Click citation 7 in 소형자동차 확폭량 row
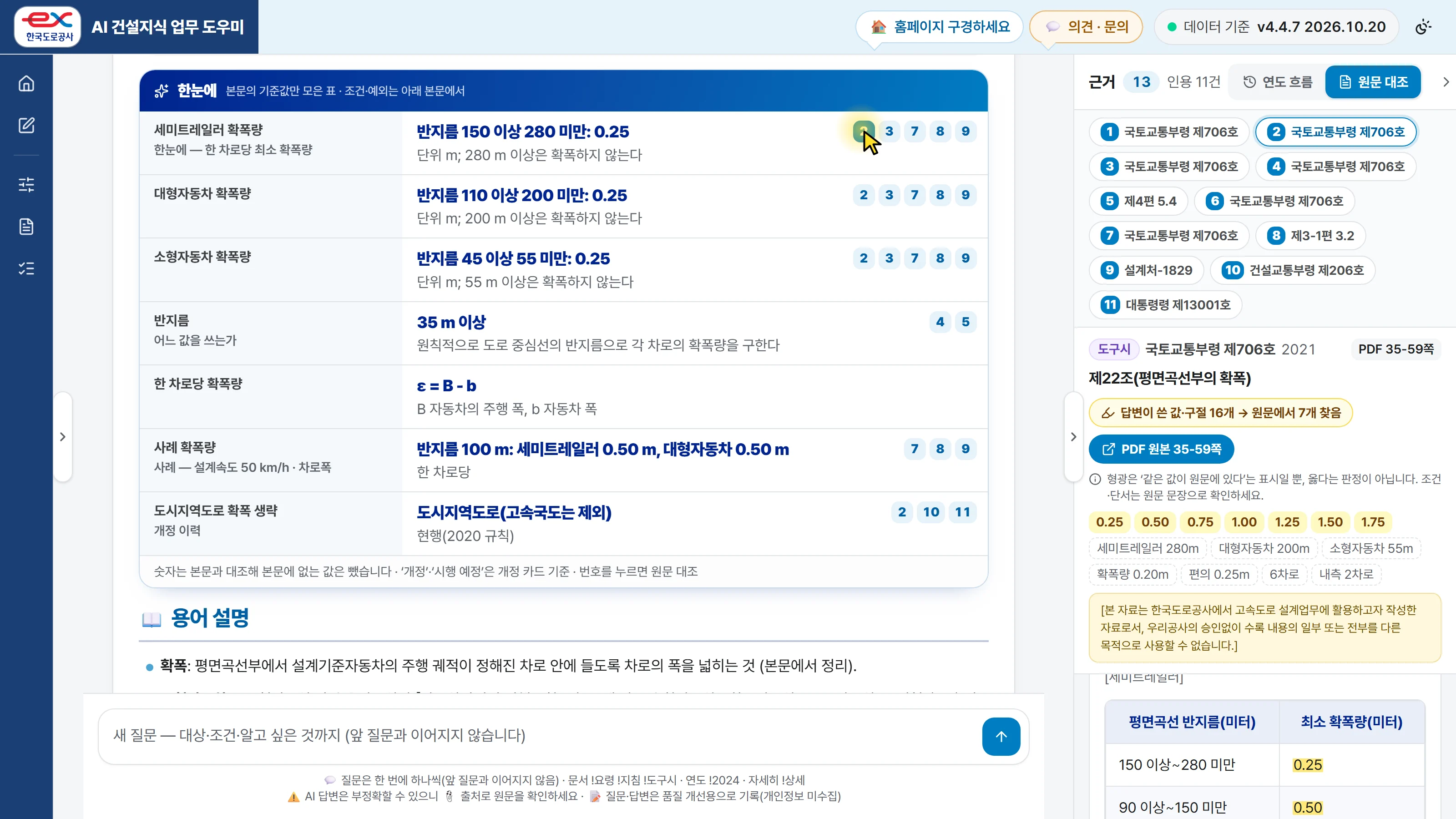The image size is (1456, 819). [x=915, y=258]
